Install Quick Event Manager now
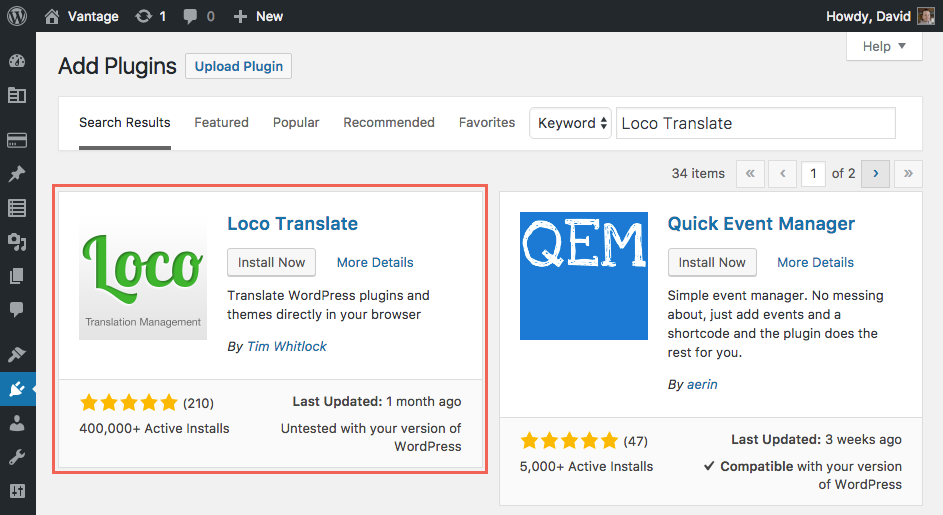943x515 pixels. tap(712, 262)
